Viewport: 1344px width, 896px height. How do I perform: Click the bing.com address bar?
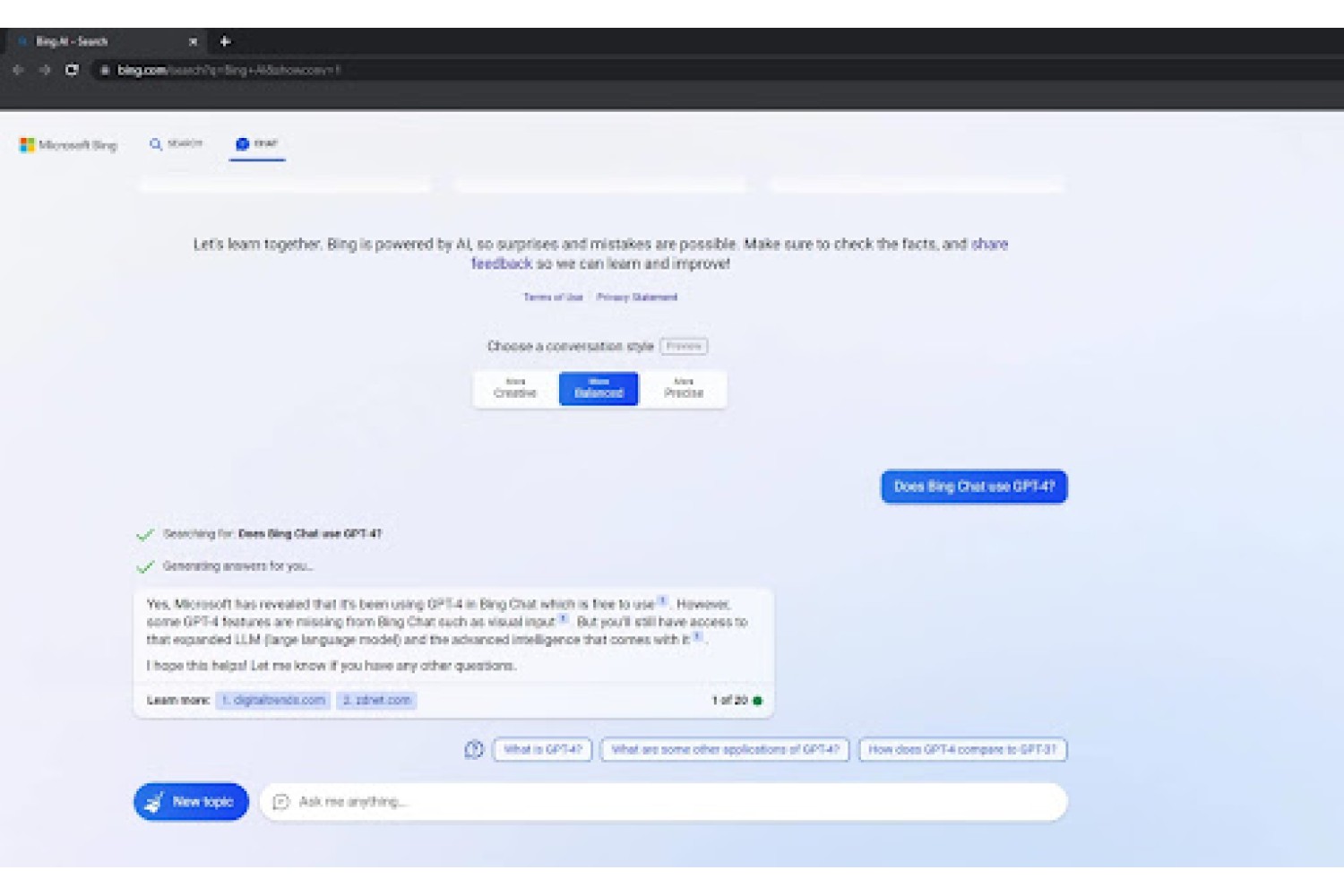tap(717, 70)
